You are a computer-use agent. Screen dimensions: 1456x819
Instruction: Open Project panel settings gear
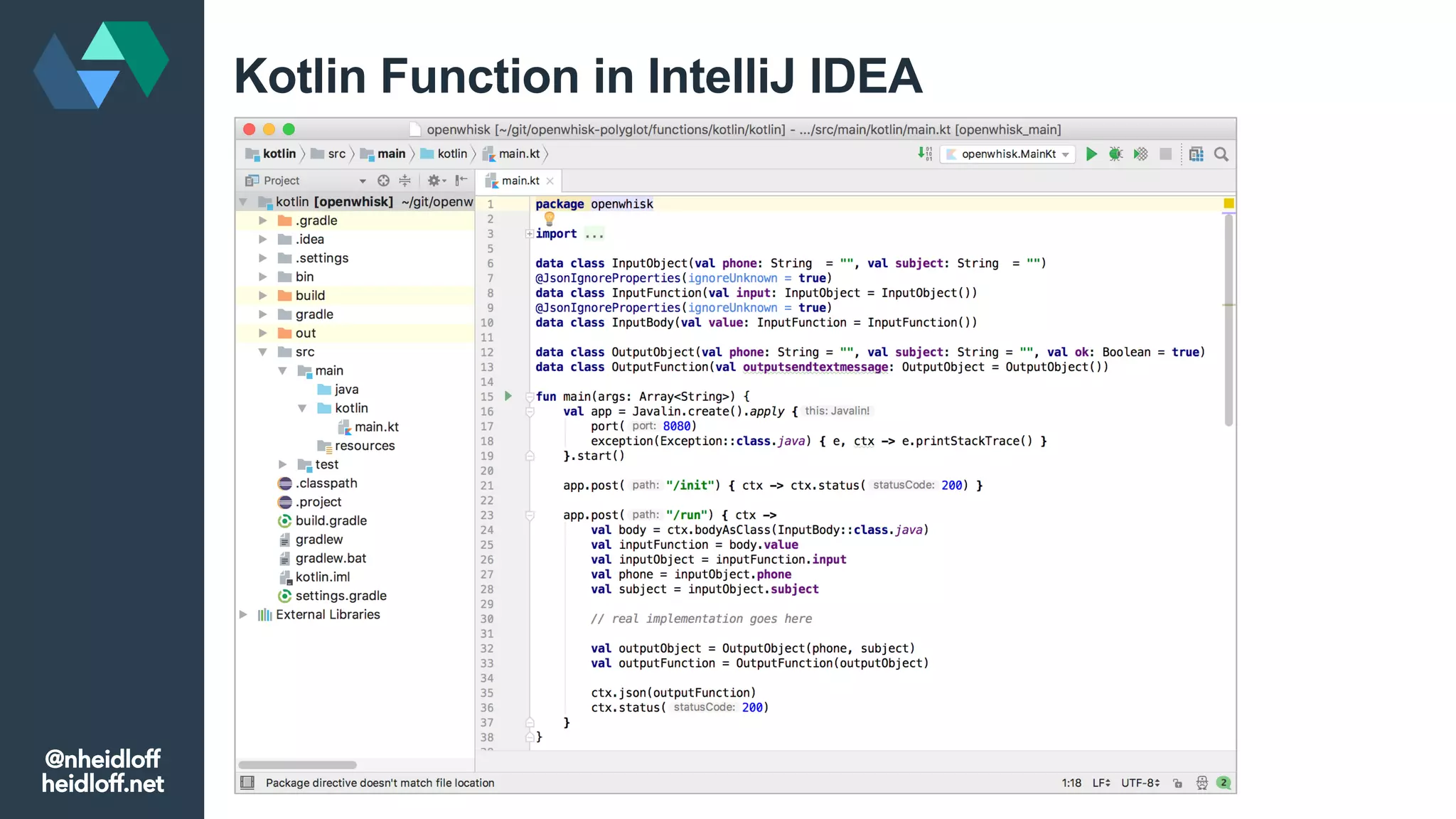[436, 181]
